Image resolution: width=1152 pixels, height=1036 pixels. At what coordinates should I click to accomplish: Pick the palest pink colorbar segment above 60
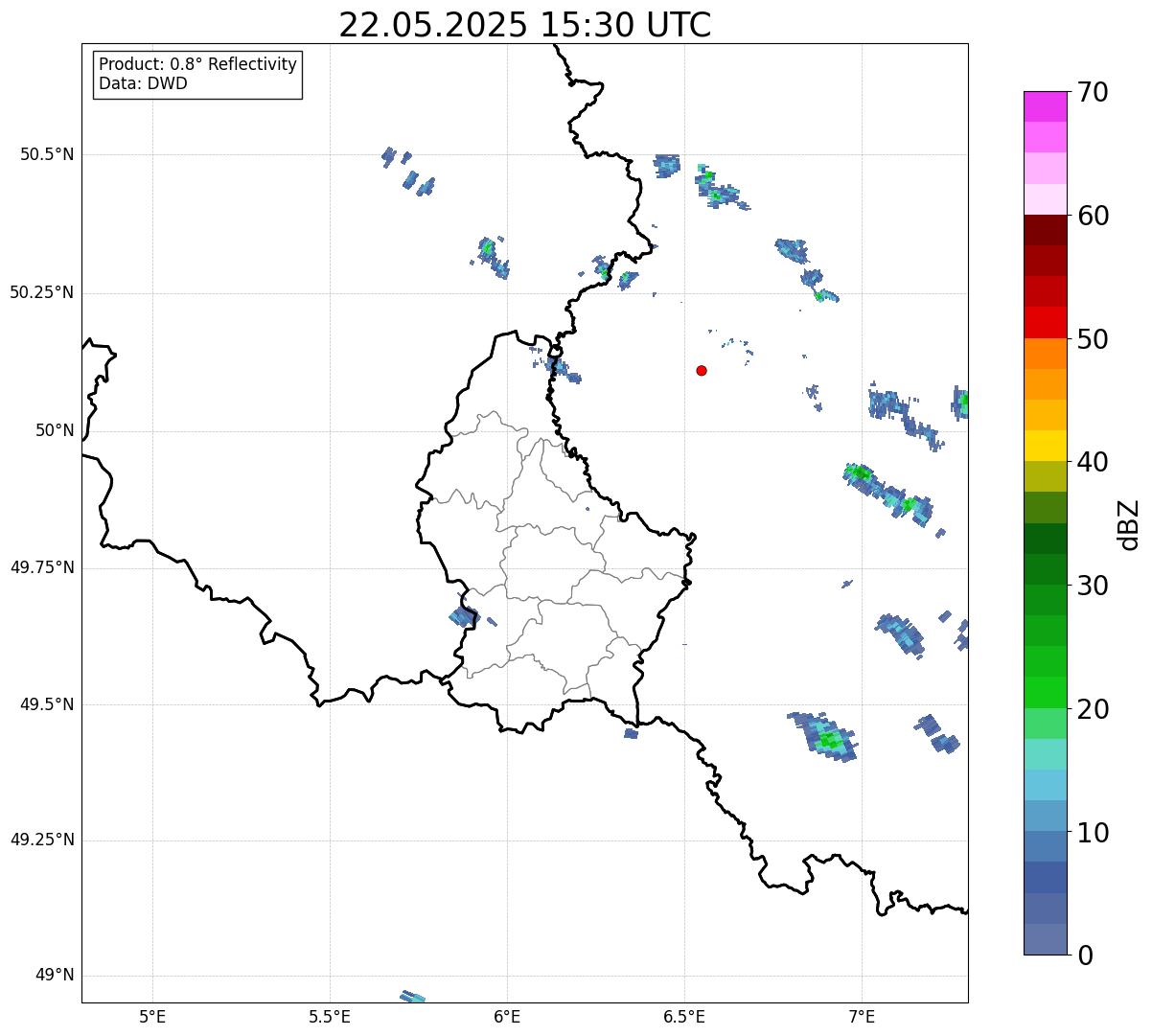click(1045, 199)
